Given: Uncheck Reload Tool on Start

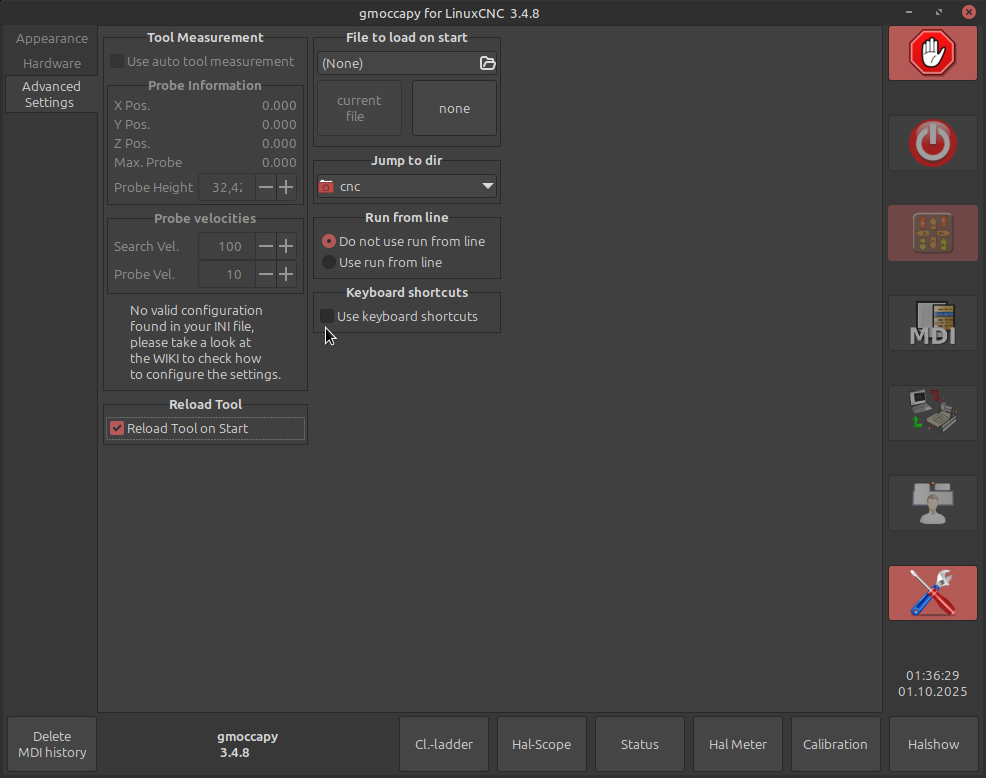Looking at the screenshot, I should click(117, 429).
